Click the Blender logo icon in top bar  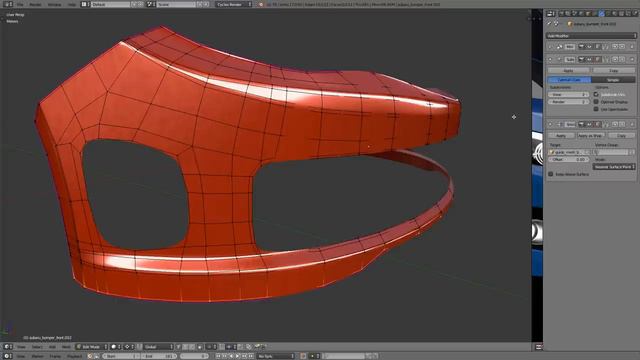[261, 4]
